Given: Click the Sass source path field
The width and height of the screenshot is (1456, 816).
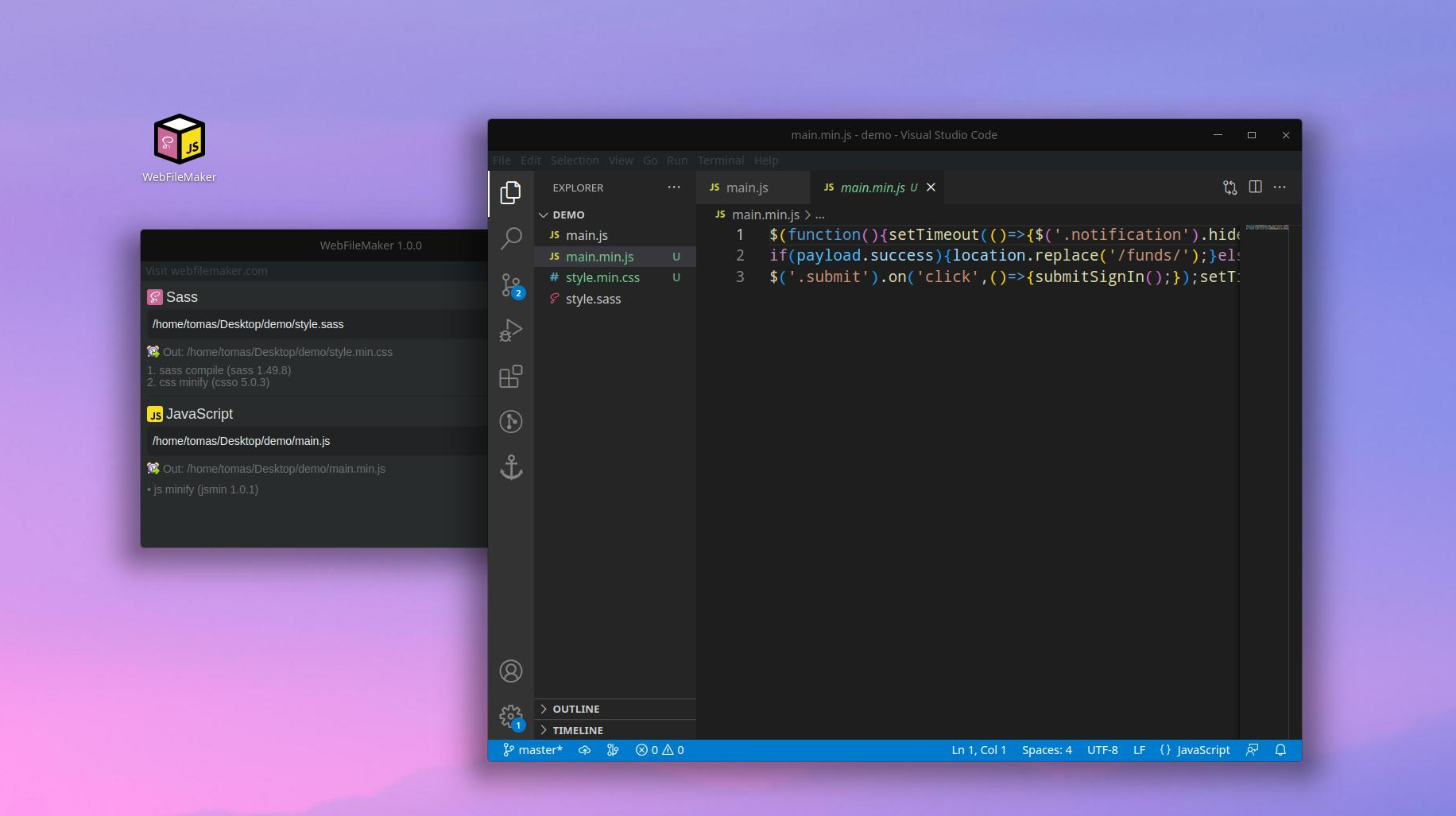Looking at the screenshot, I should point(316,324).
